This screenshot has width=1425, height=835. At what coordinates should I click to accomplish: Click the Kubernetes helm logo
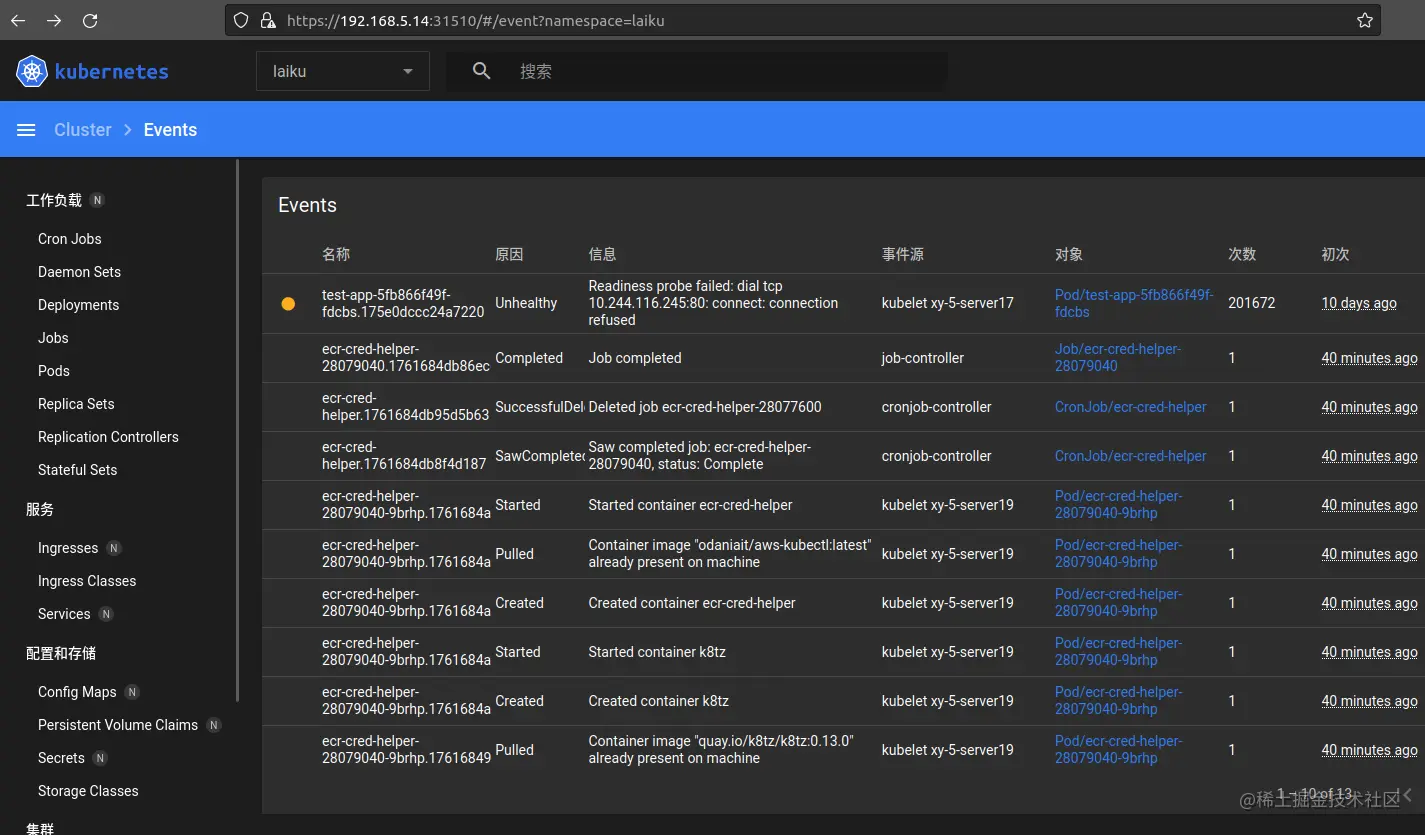click(32, 71)
